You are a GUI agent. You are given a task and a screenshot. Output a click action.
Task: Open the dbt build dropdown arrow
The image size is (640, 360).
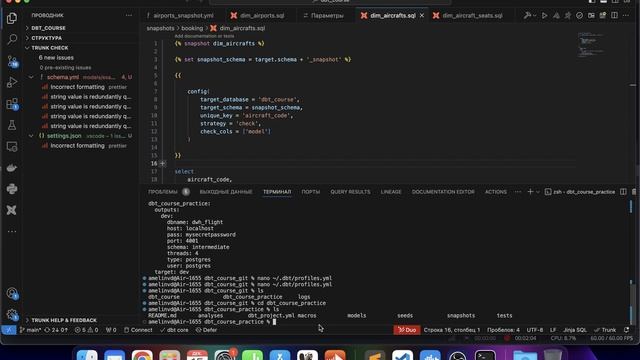[535, 16]
